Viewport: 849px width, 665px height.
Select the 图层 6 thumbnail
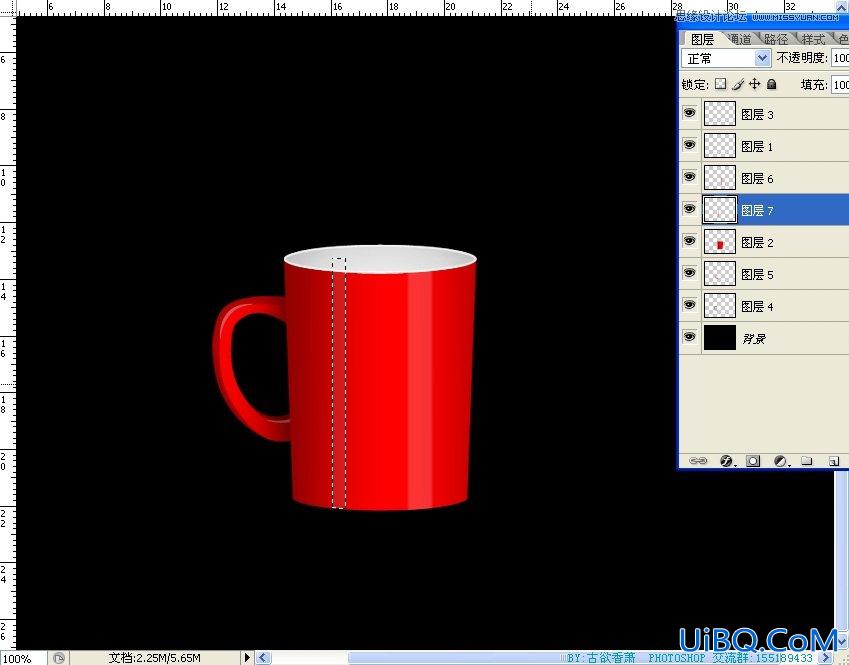[x=720, y=177]
